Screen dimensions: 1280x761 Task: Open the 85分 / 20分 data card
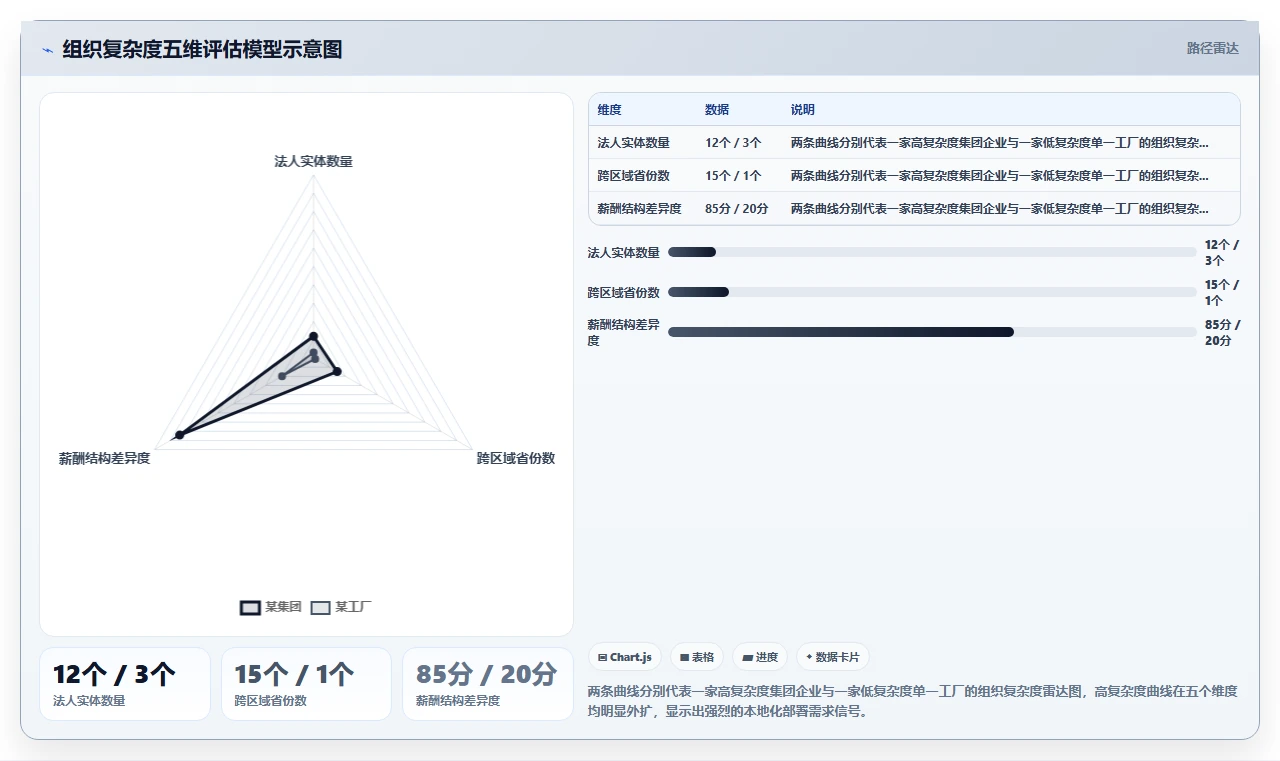488,684
